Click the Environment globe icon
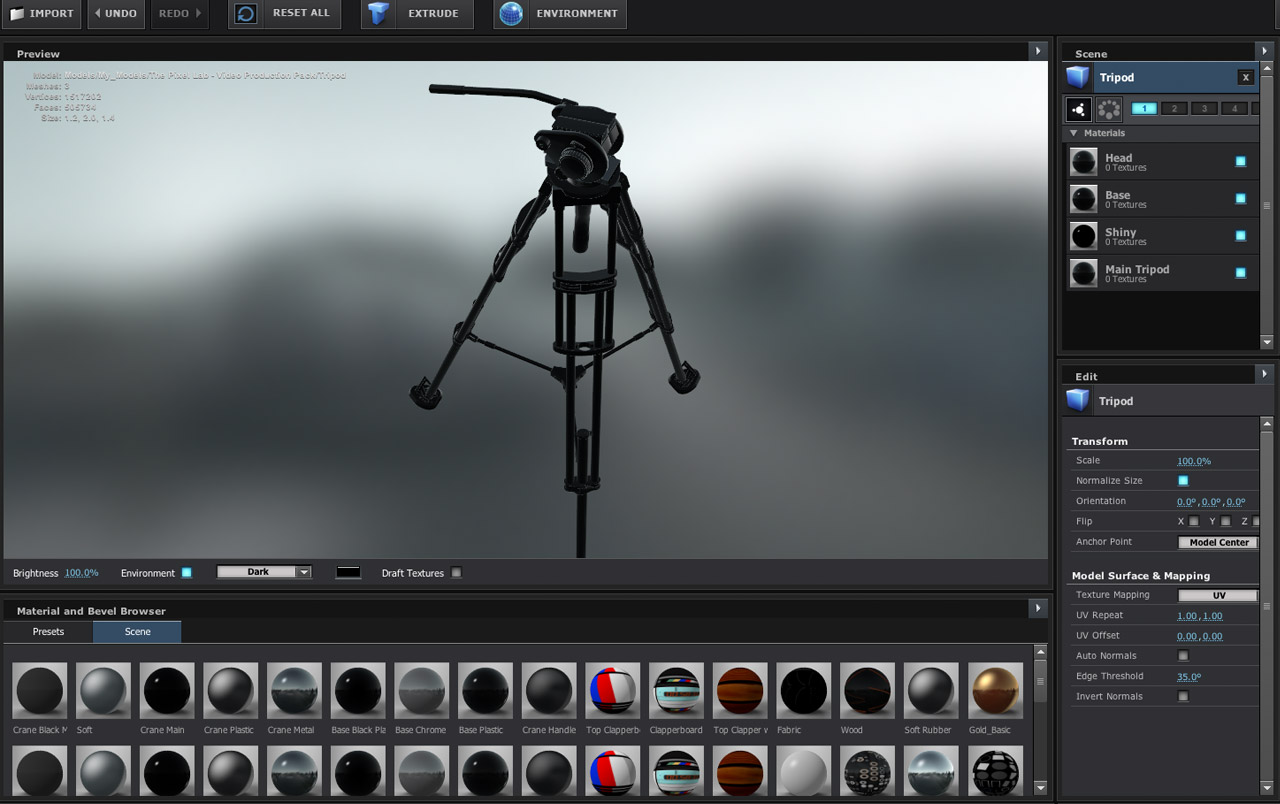The width and height of the screenshot is (1280, 804). 511,14
